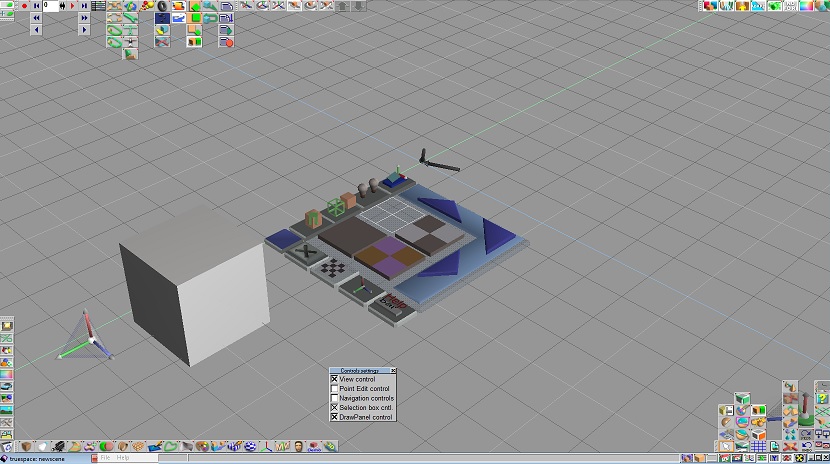The image size is (830, 464).
Task: Click the black camera icon in bottom toolbar
Action: click(x=58, y=447)
